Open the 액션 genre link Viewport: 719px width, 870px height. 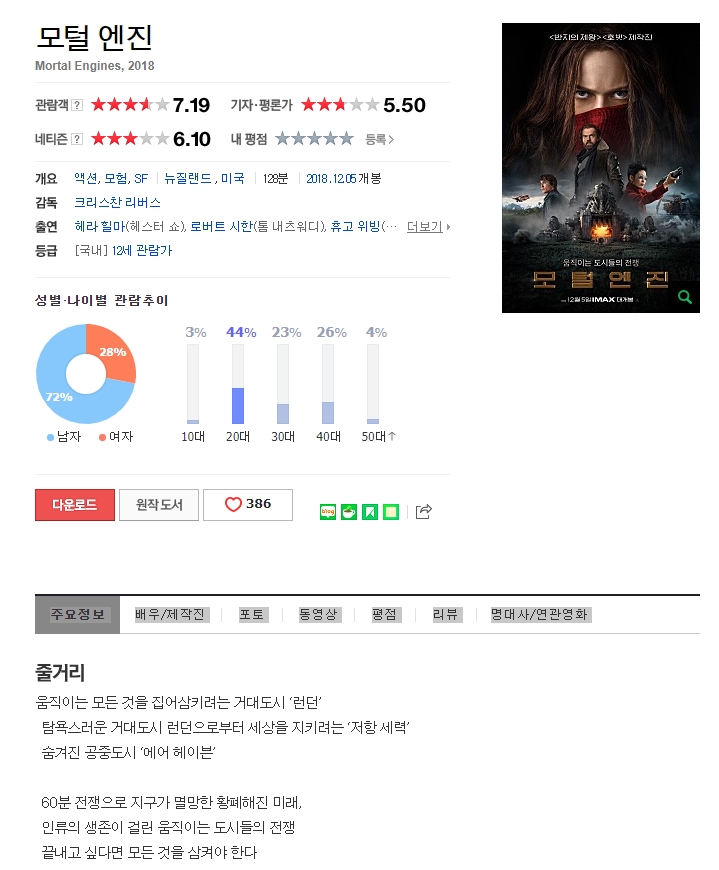[87, 179]
